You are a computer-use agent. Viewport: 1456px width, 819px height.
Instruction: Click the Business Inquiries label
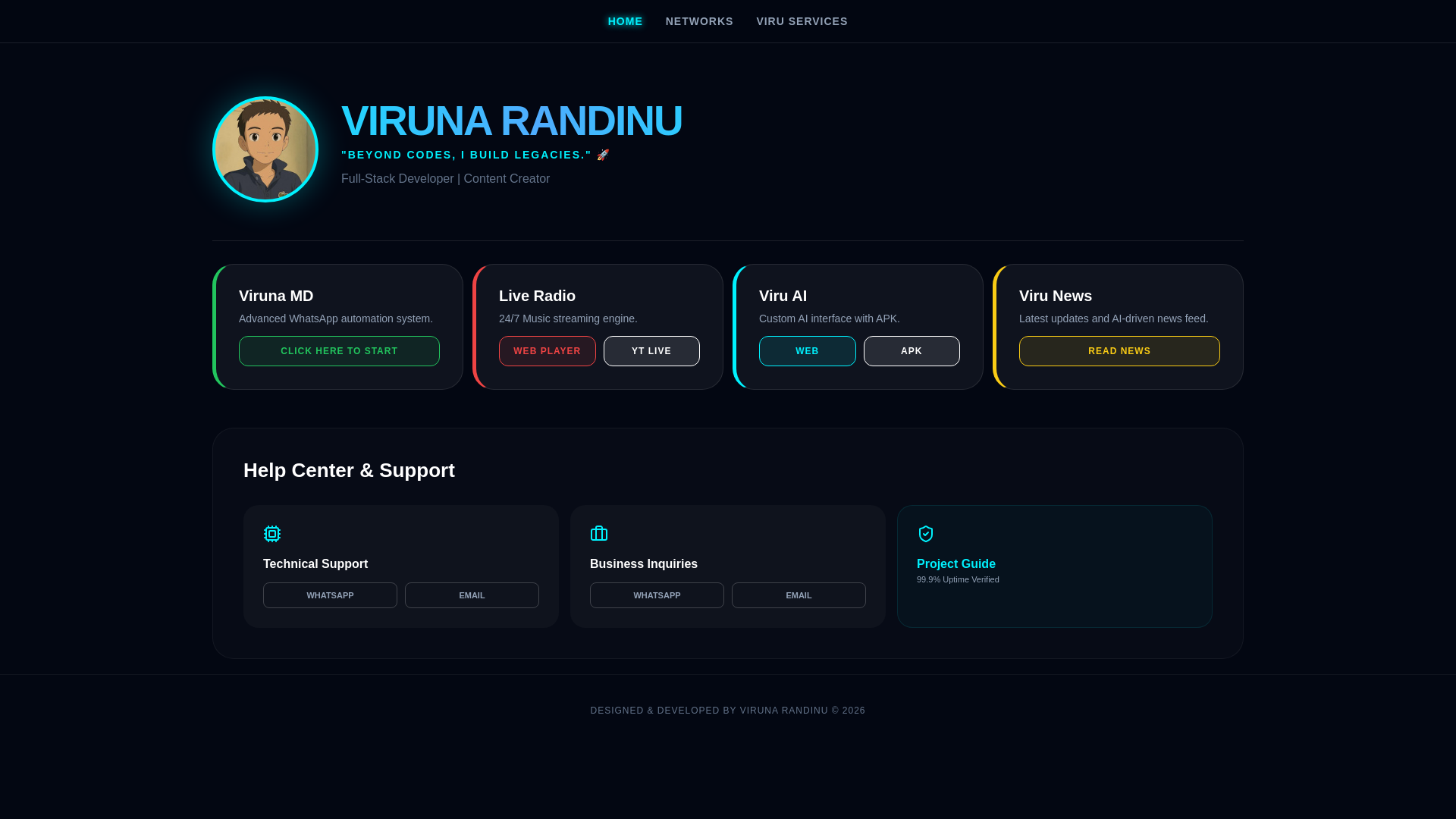pyautogui.click(x=644, y=564)
